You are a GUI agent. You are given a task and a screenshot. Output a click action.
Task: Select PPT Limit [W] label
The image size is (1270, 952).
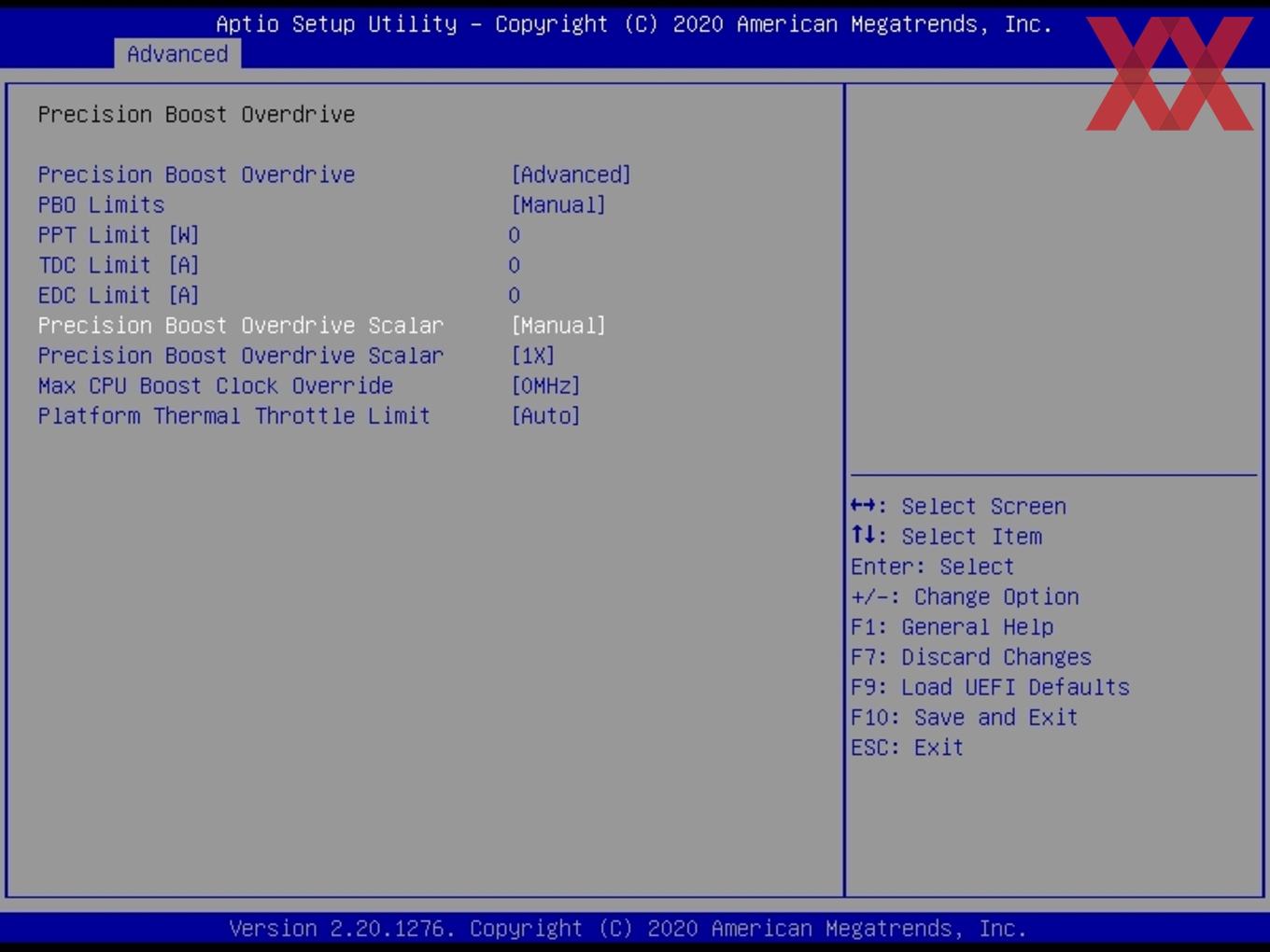click(119, 235)
